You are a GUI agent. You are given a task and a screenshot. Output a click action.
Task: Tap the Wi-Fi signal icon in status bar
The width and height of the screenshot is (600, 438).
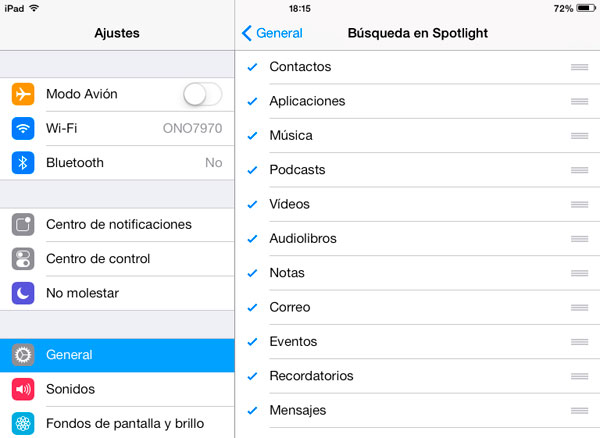[x=34, y=8]
